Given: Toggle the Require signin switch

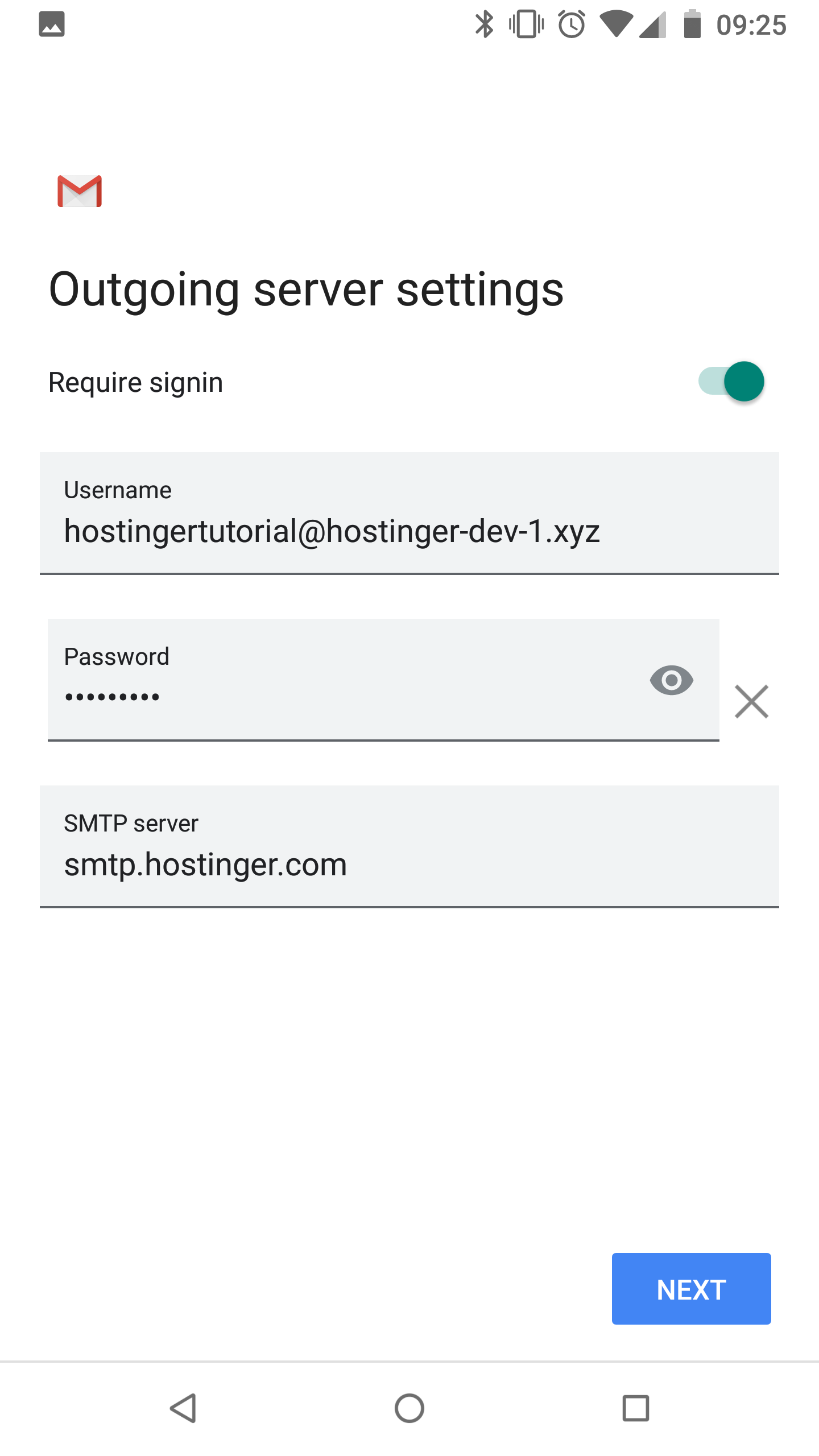Looking at the screenshot, I should click(x=731, y=382).
